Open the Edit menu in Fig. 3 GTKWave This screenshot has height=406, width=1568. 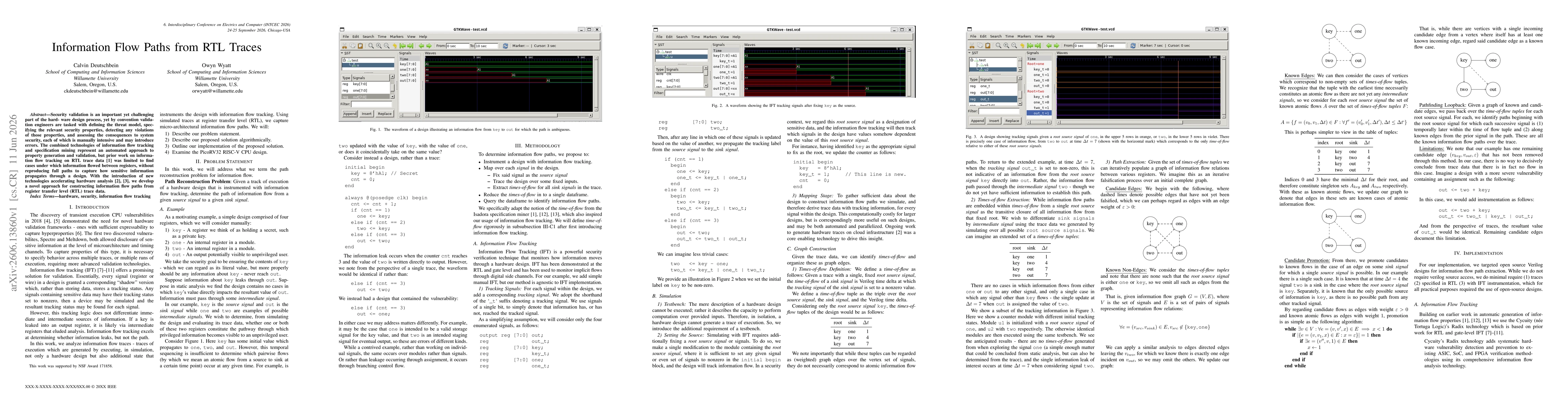point(984,37)
